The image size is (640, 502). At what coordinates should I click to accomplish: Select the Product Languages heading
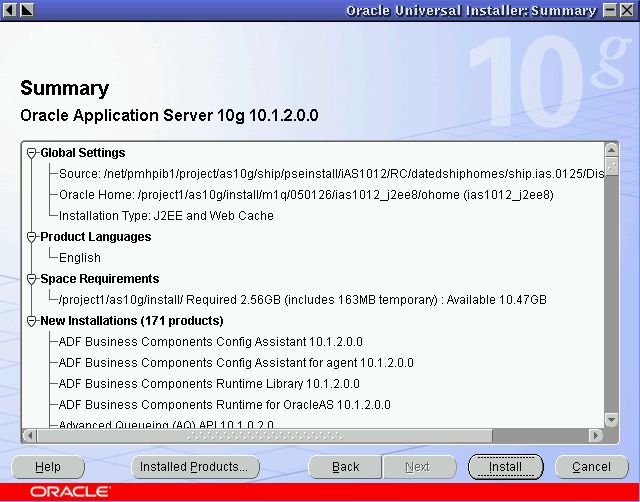tap(96, 237)
